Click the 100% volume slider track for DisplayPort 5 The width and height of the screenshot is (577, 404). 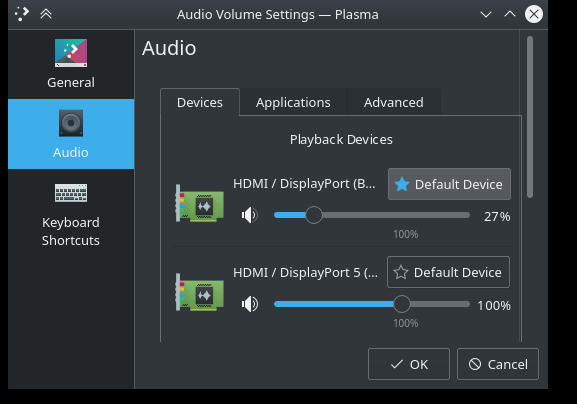(x=372, y=304)
